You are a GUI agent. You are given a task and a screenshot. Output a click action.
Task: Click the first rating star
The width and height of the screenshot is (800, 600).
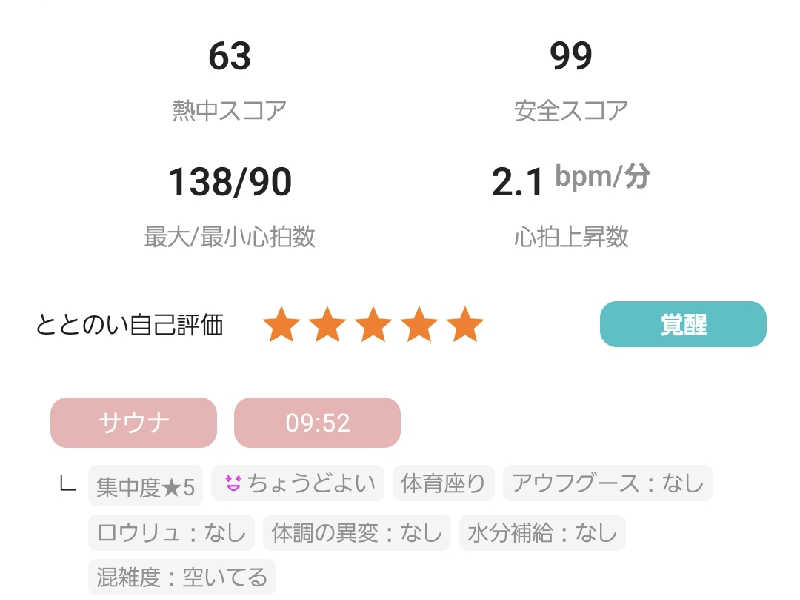point(281,325)
